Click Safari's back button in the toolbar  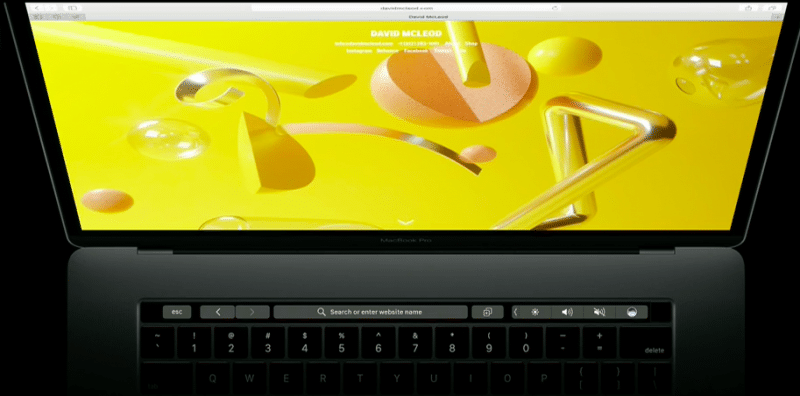(38, 8)
